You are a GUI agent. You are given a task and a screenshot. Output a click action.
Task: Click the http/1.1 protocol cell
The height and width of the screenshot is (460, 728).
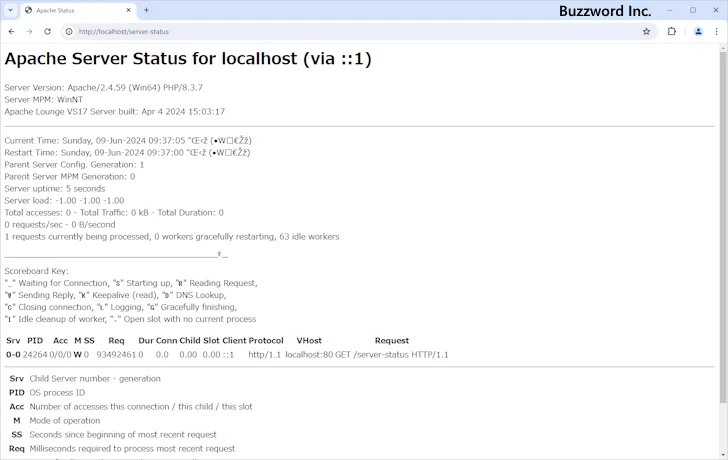tap(265, 355)
